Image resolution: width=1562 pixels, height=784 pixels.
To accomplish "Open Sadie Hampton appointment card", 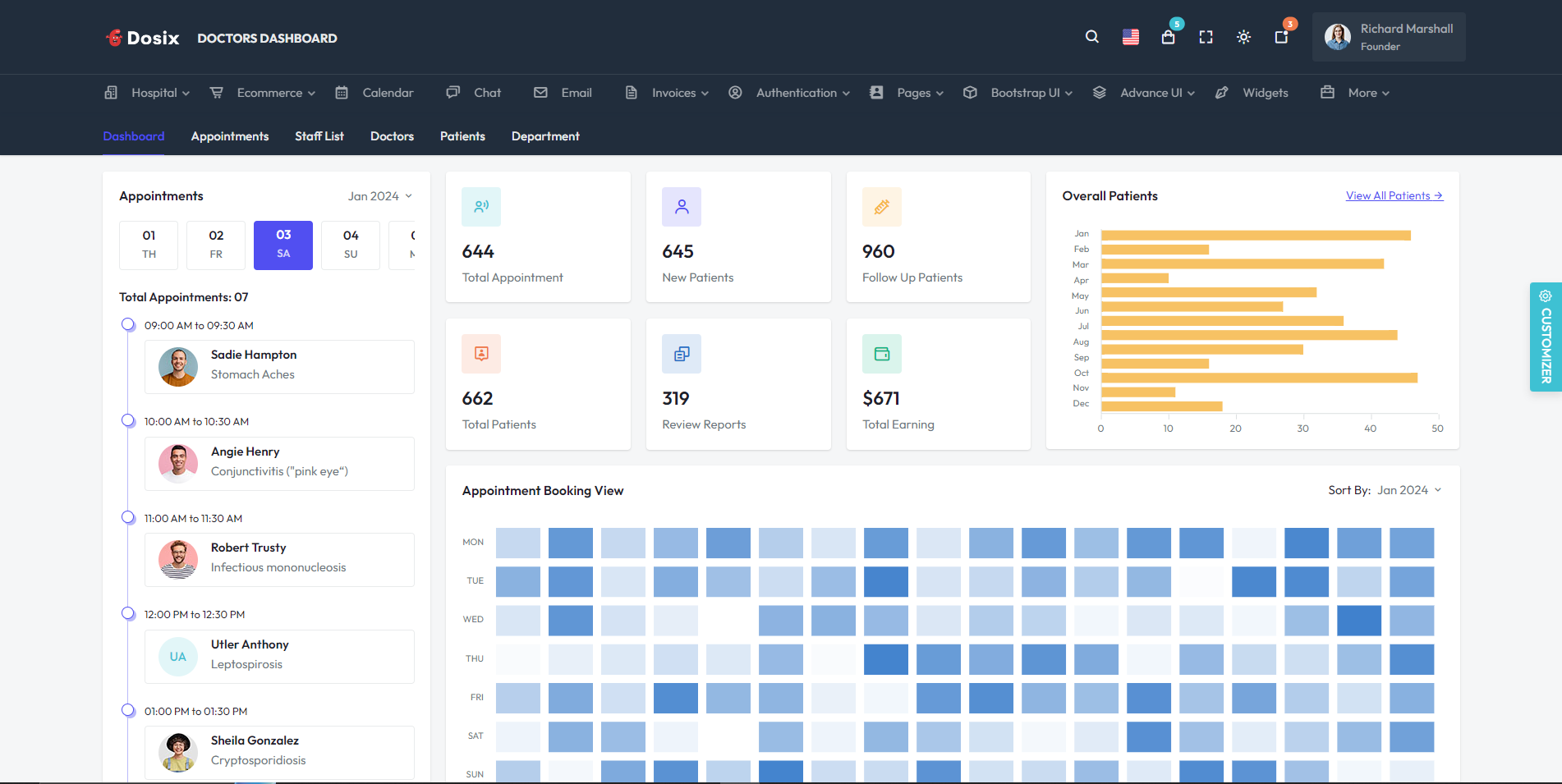I will pos(279,367).
